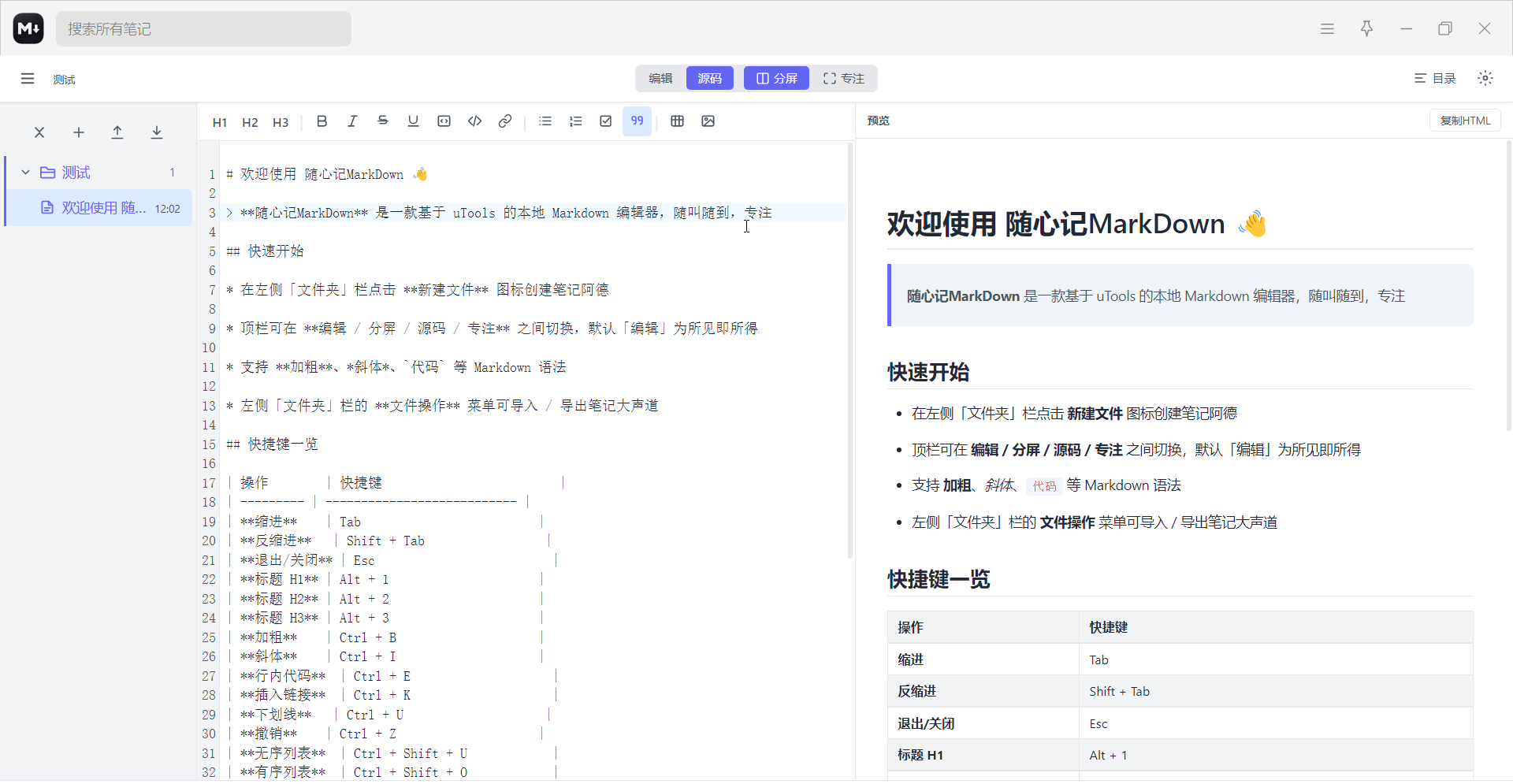The image size is (1513, 784).
Task: Toggle bold formatting
Action: [322, 121]
